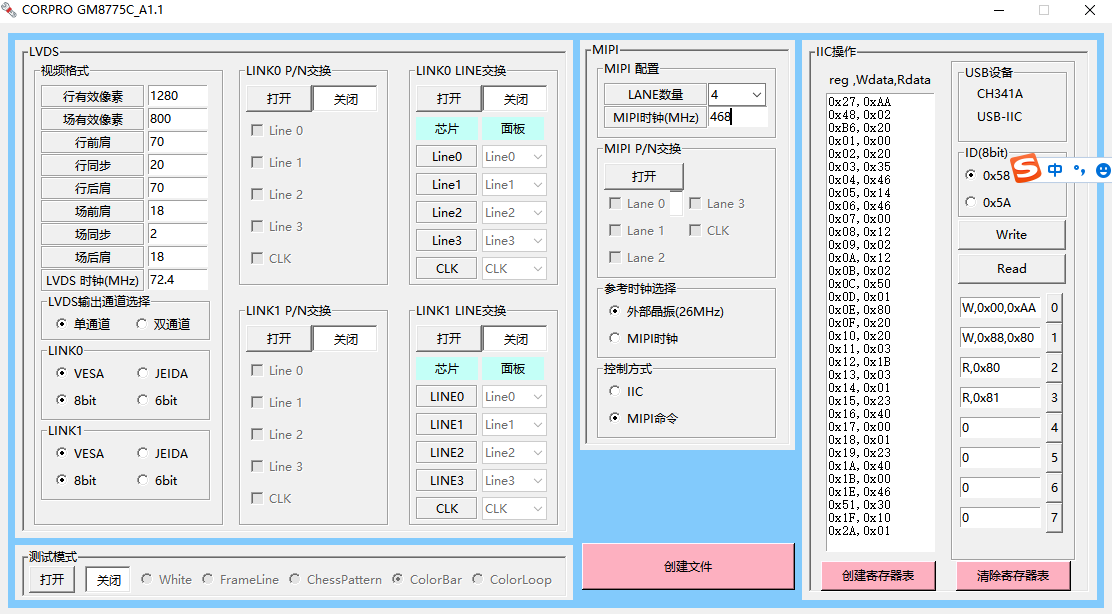Click the pink 创建文件 button
Viewport: 1112px width, 614px height.
pyautogui.click(x=688, y=566)
